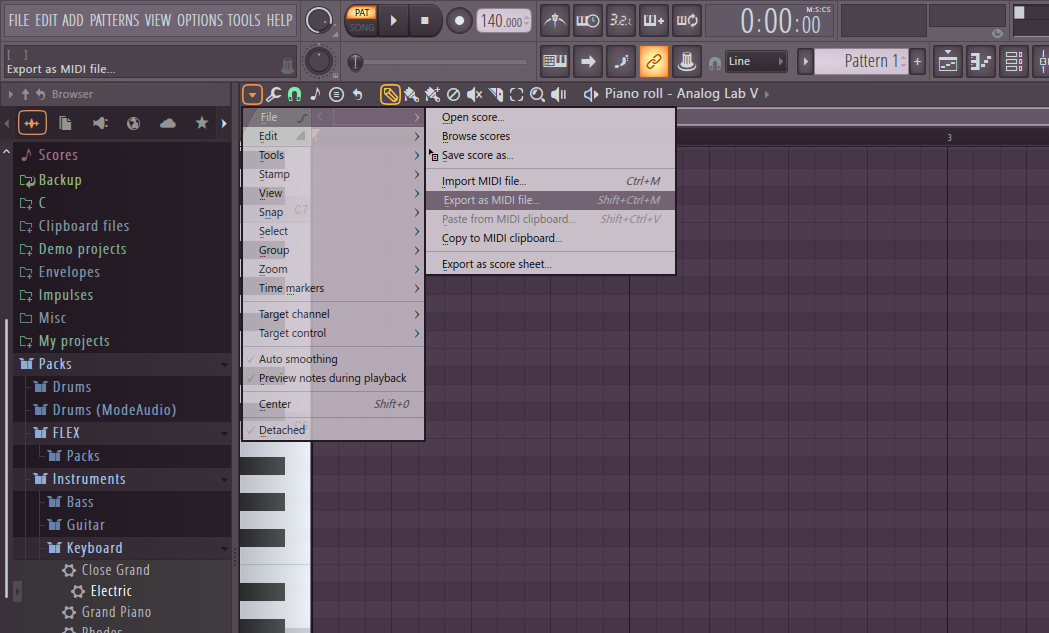This screenshot has width=1049, height=633.
Task: Switch the PAT/SONG mode toggle
Action: click(x=361, y=20)
